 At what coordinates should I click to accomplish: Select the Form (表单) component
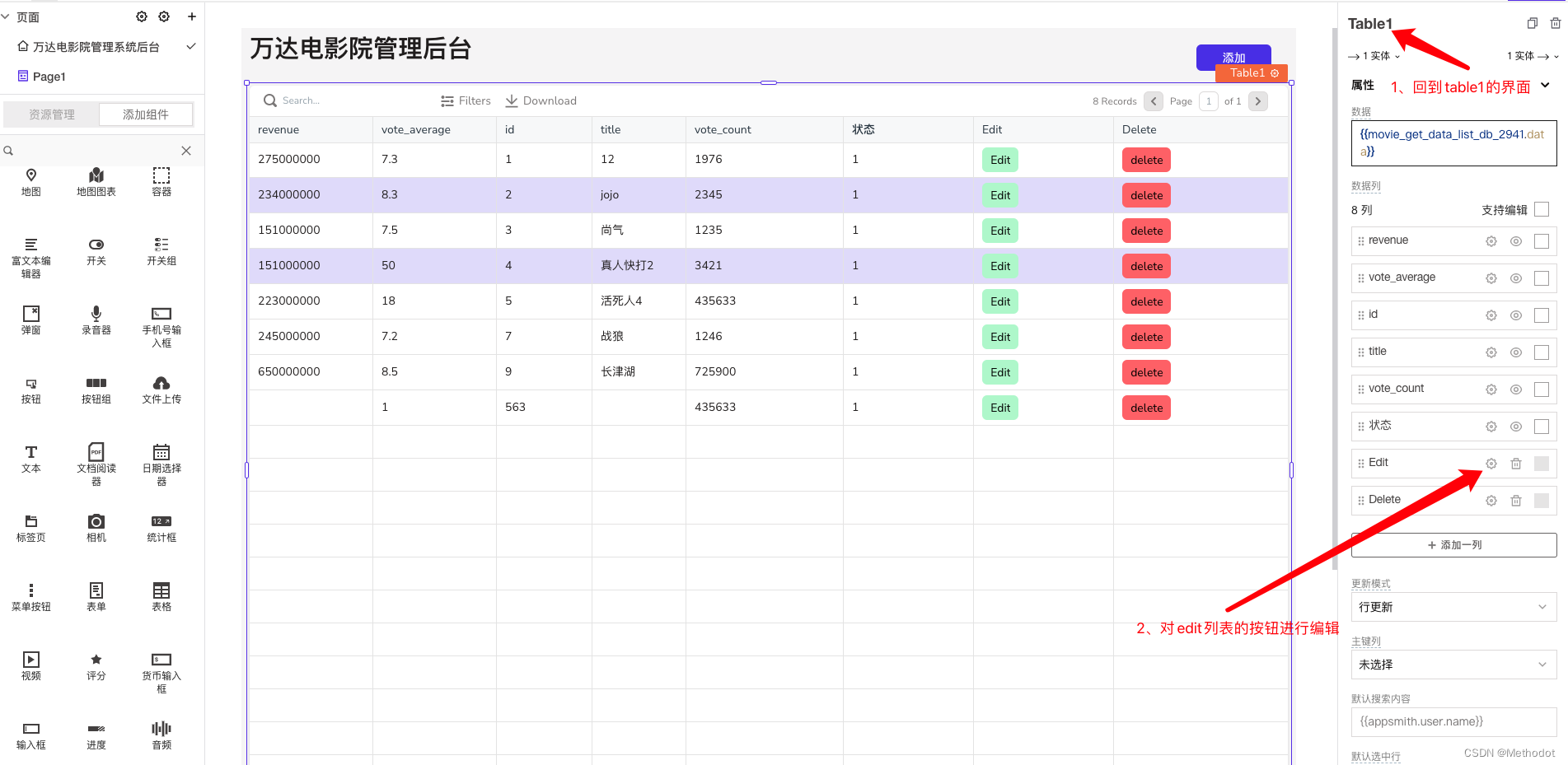(x=96, y=597)
